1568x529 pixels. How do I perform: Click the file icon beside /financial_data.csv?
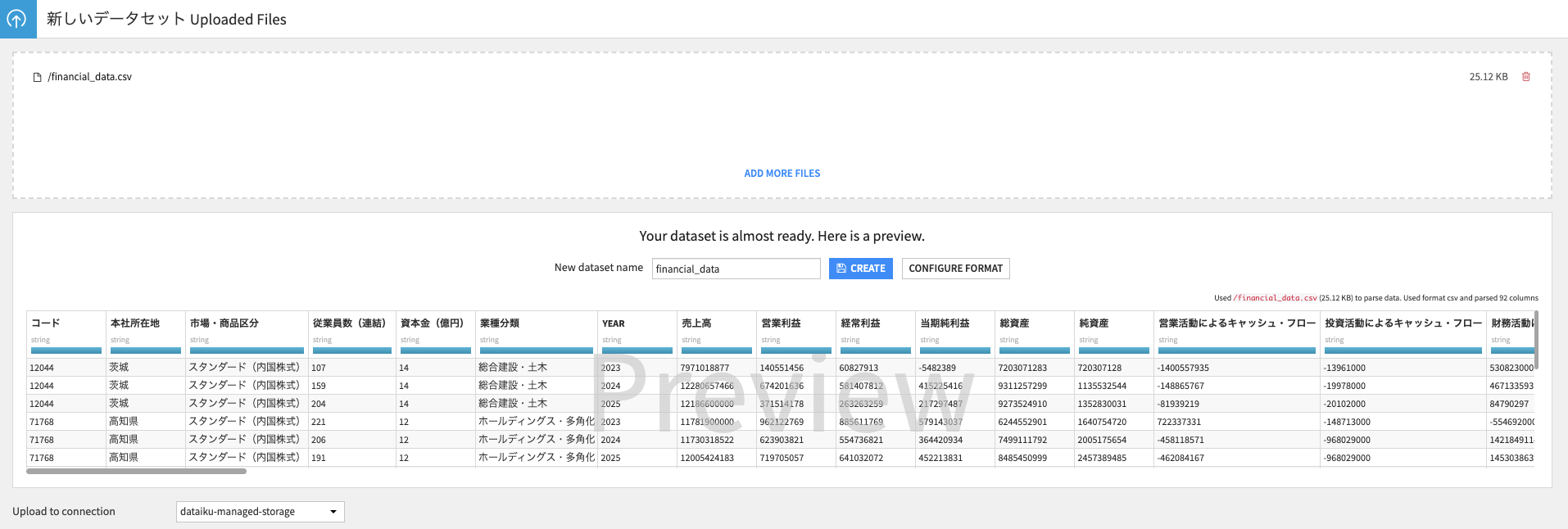tap(37, 77)
